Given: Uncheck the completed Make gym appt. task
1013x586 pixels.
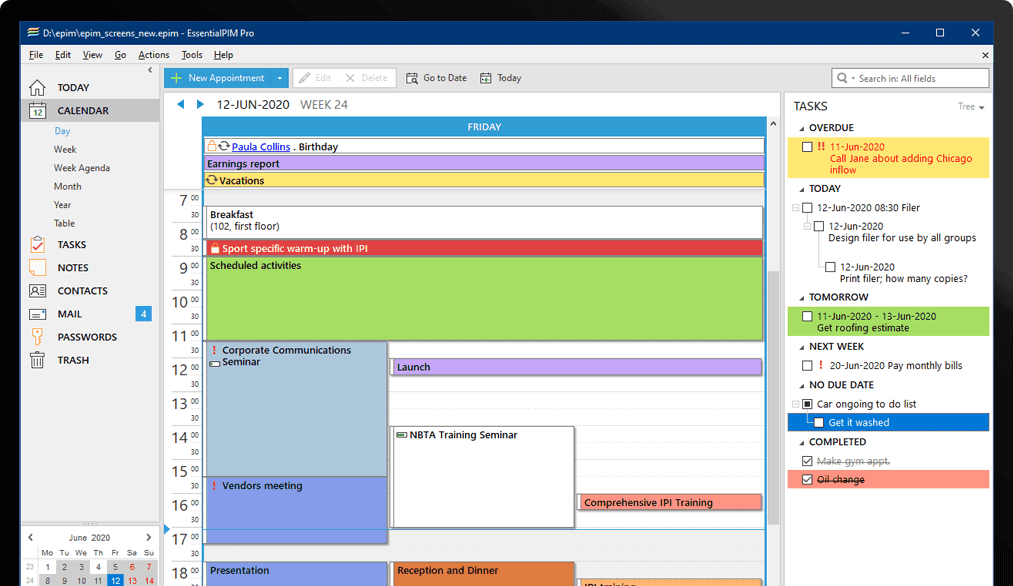Looking at the screenshot, I should 806,460.
